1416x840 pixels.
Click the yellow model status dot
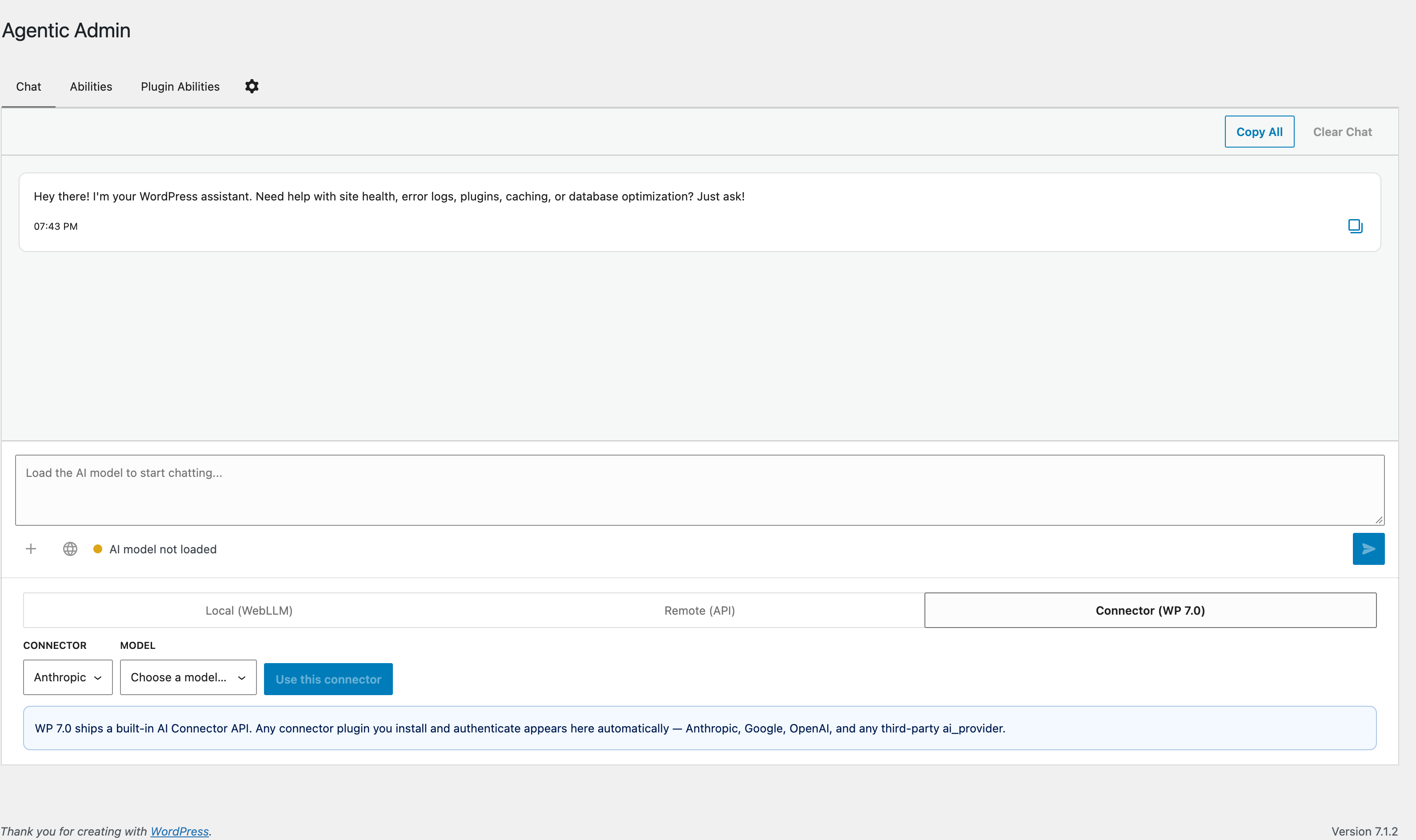point(97,548)
